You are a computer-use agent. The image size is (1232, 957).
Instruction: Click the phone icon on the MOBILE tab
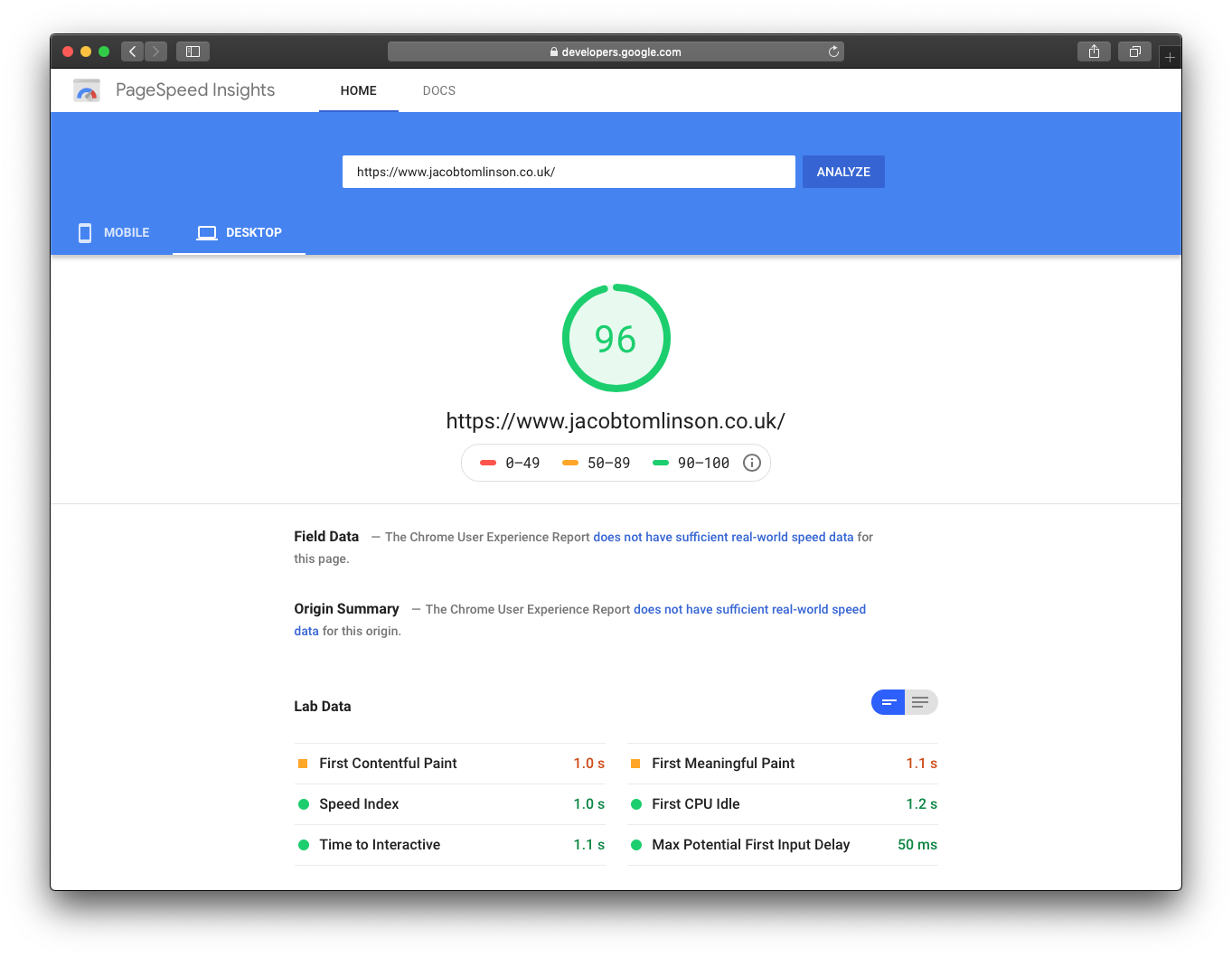coord(84,232)
